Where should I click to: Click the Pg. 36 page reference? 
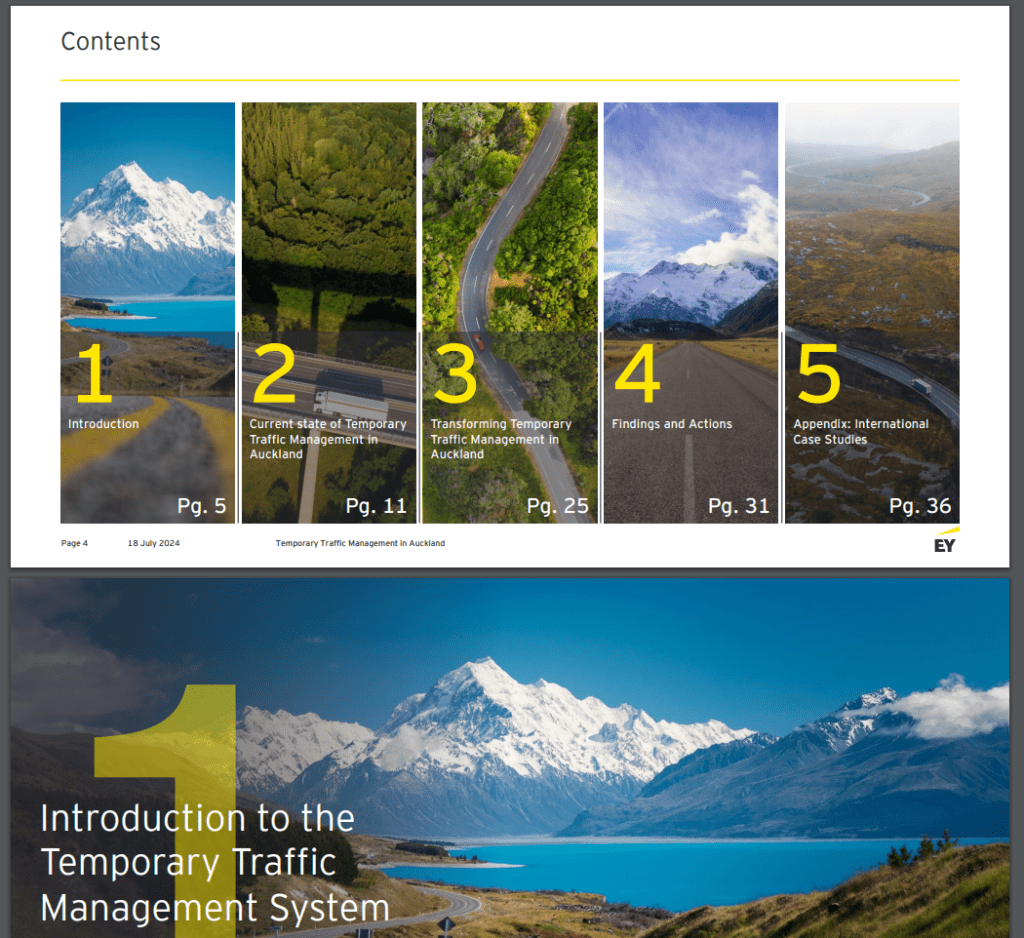(x=920, y=506)
